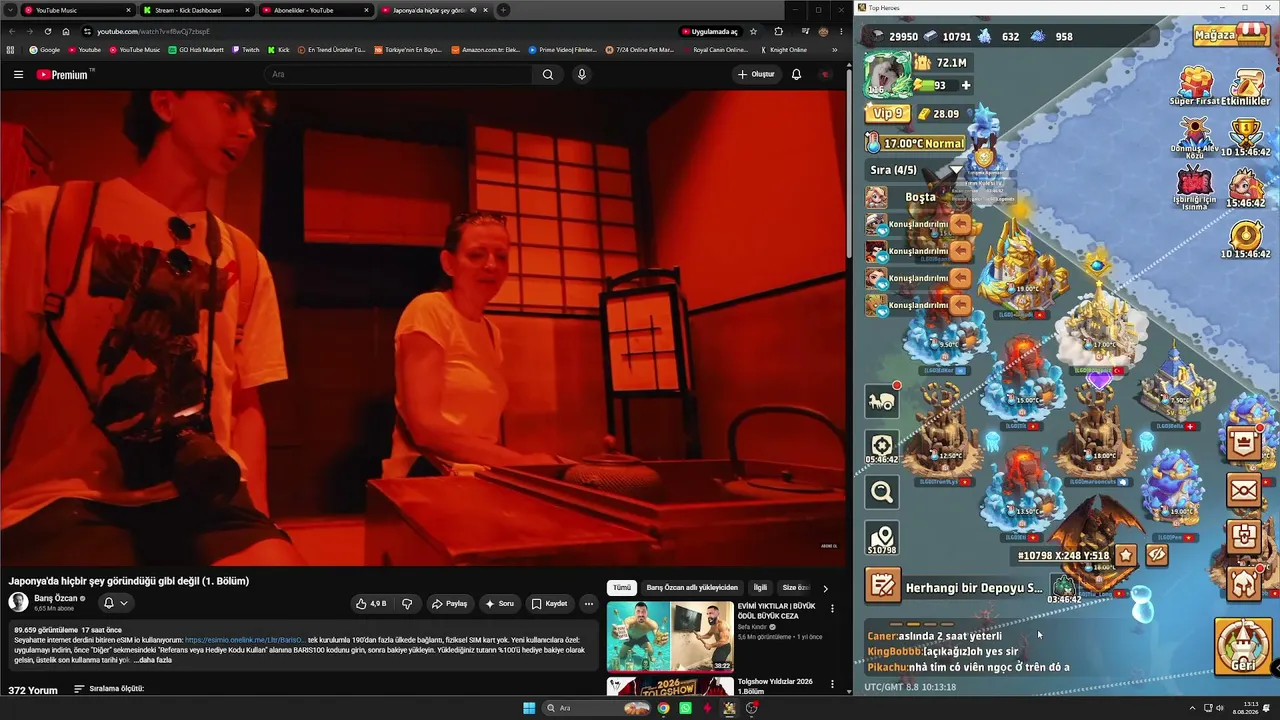Open Süper Fırsat gift offer
The height and width of the screenshot is (720, 1280).
[x=1196, y=87]
